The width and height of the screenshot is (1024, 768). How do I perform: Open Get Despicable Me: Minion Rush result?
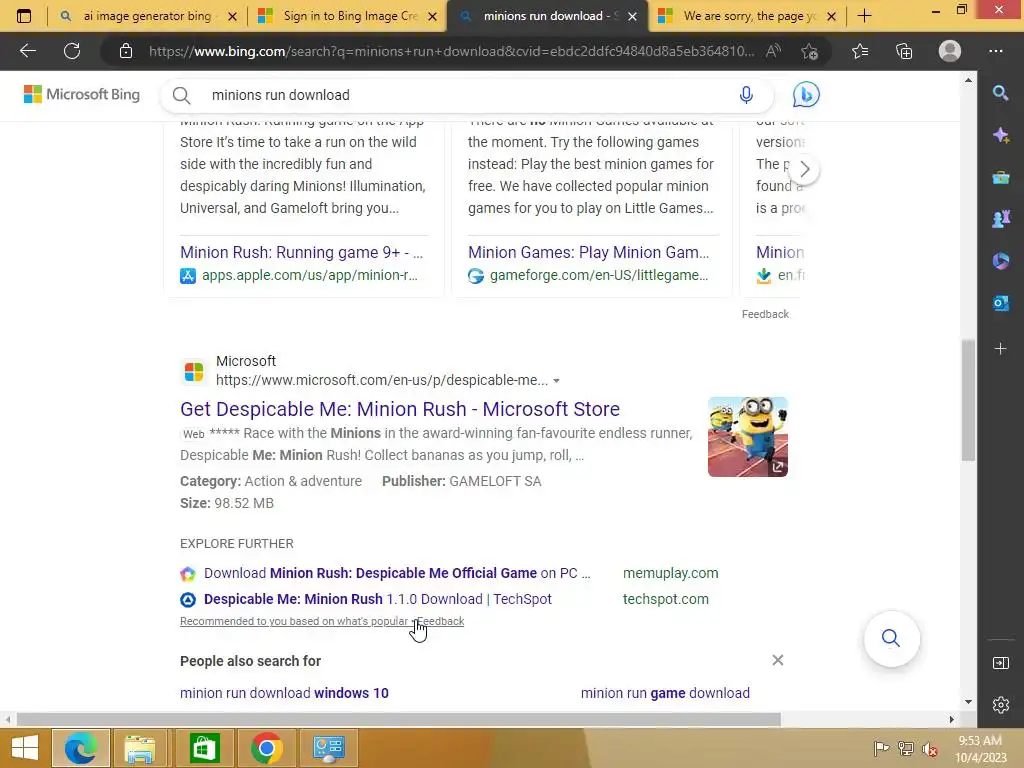(x=400, y=409)
